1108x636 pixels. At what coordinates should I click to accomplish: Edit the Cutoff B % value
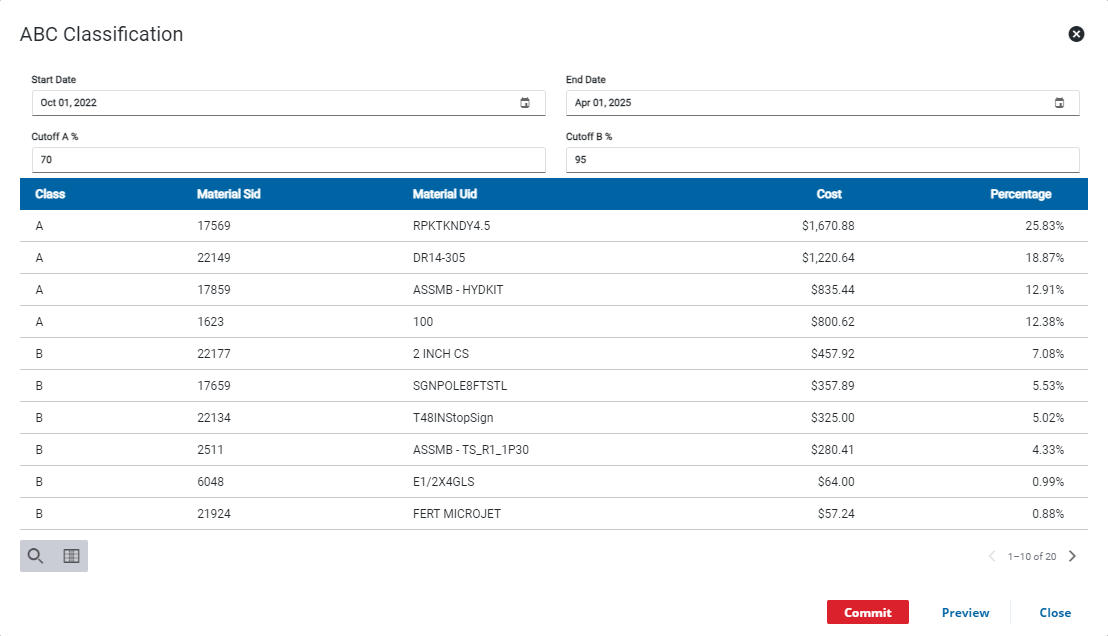click(822, 159)
